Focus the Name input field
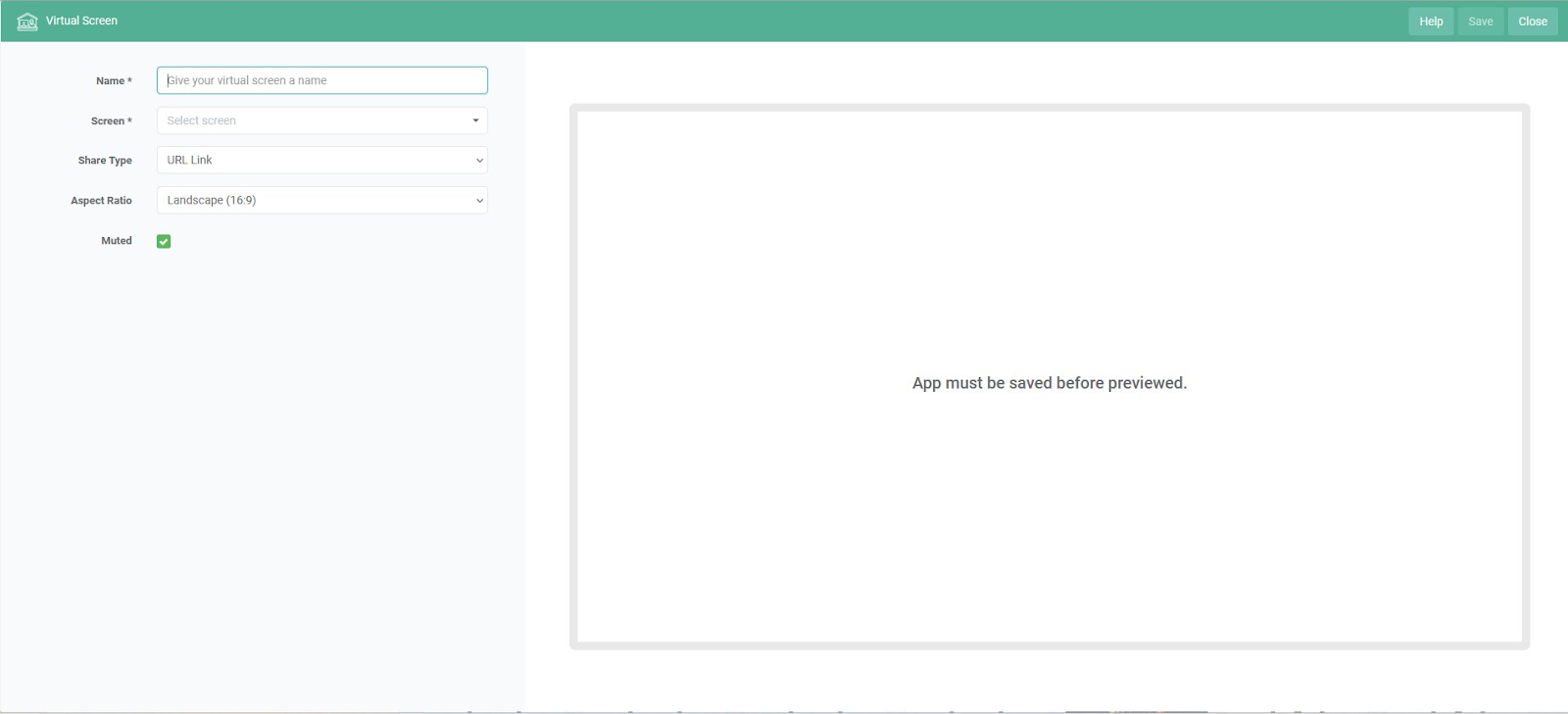The height and width of the screenshot is (714, 1568). (321, 80)
